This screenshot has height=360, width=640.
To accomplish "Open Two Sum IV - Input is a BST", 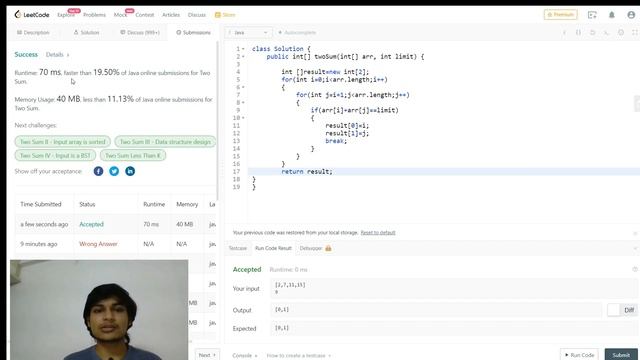I will coord(55,156).
